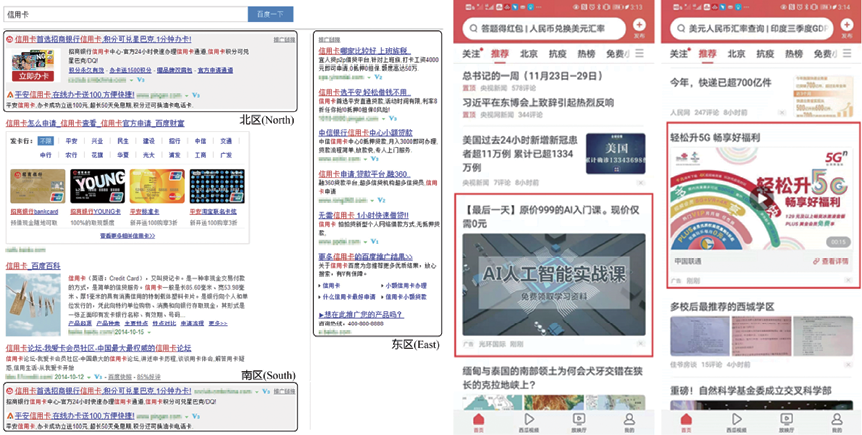862x435 pixels.
Task: Open 今年，快递已超700亿件 article
Action: (721, 82)
